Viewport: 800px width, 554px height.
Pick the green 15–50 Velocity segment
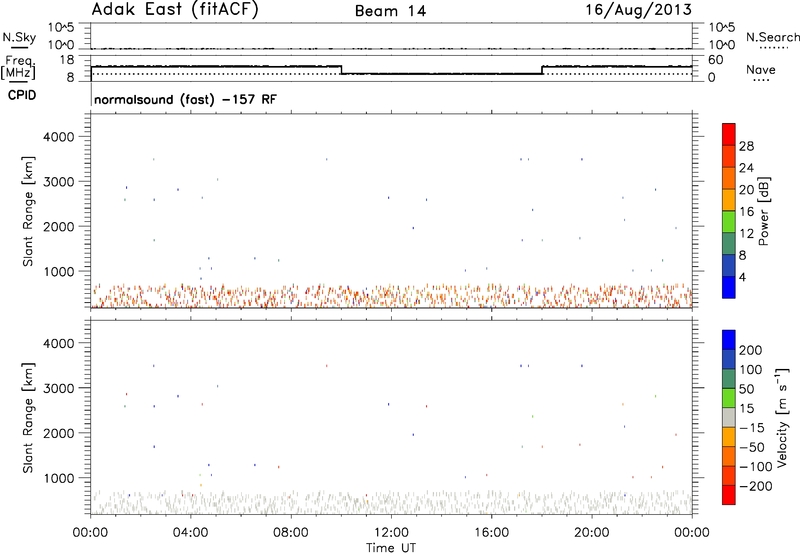[729, 398]
